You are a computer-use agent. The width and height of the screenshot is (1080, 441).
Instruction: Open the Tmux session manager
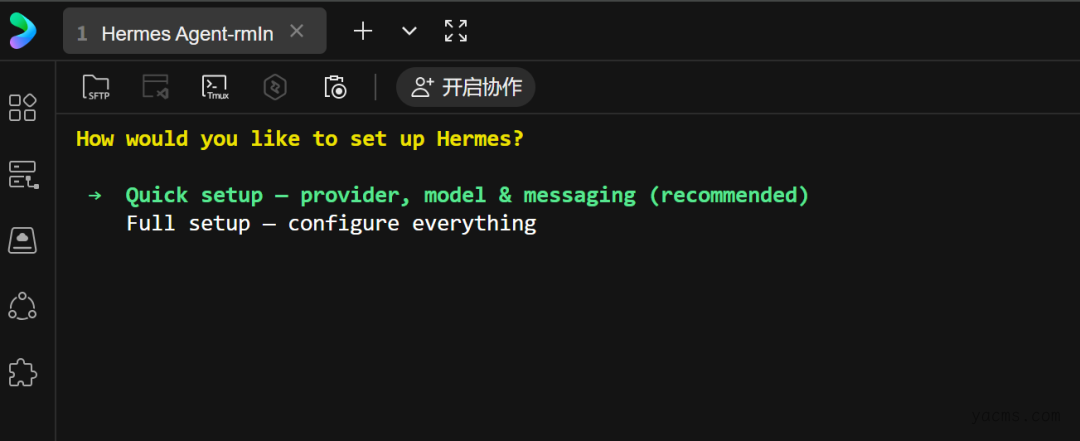tap(215, 87)
